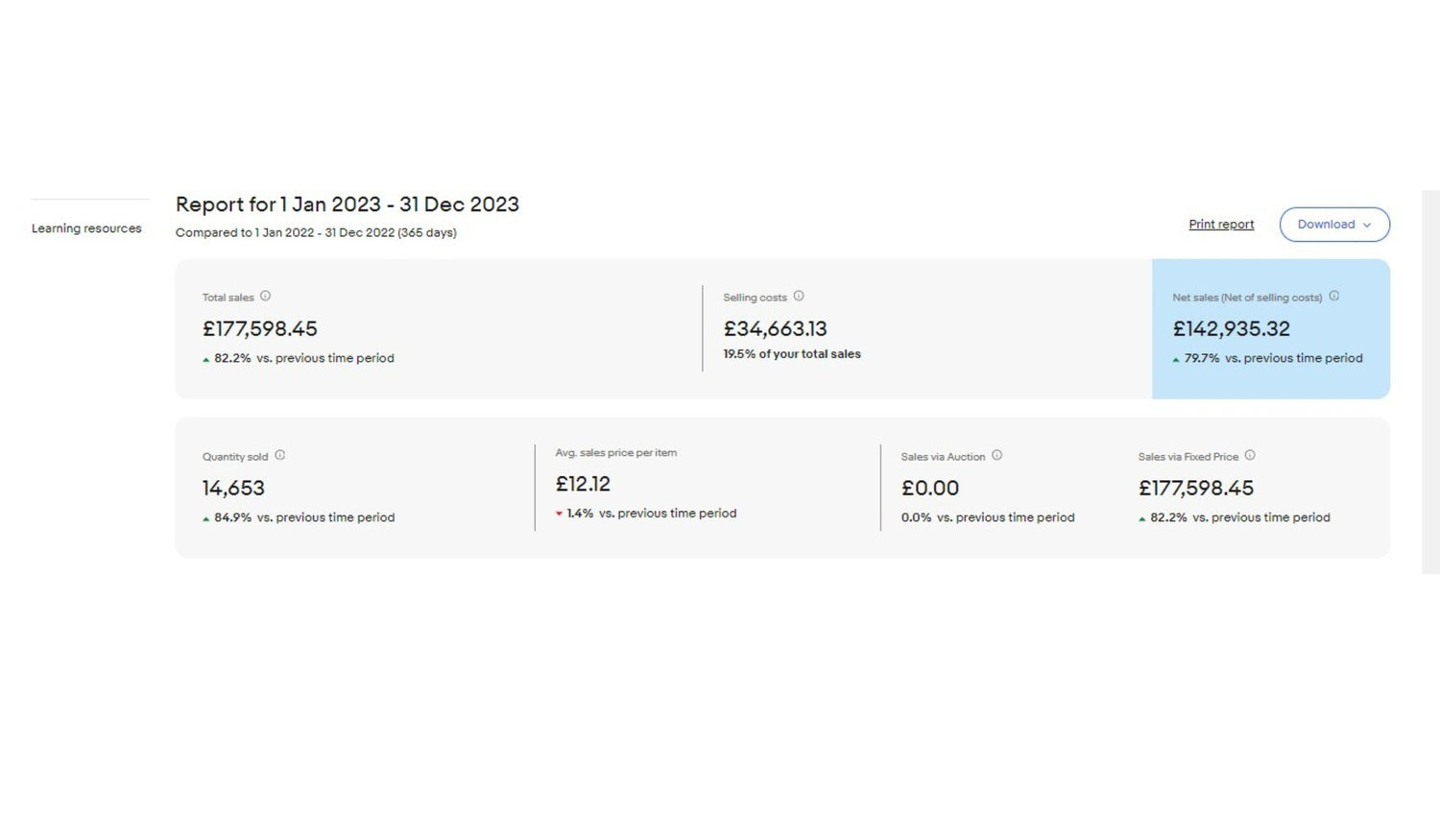Viewport: 1440px width, 840px height.
Task: Click the 14,653 quantity sold figure
Action: (233, 489)
